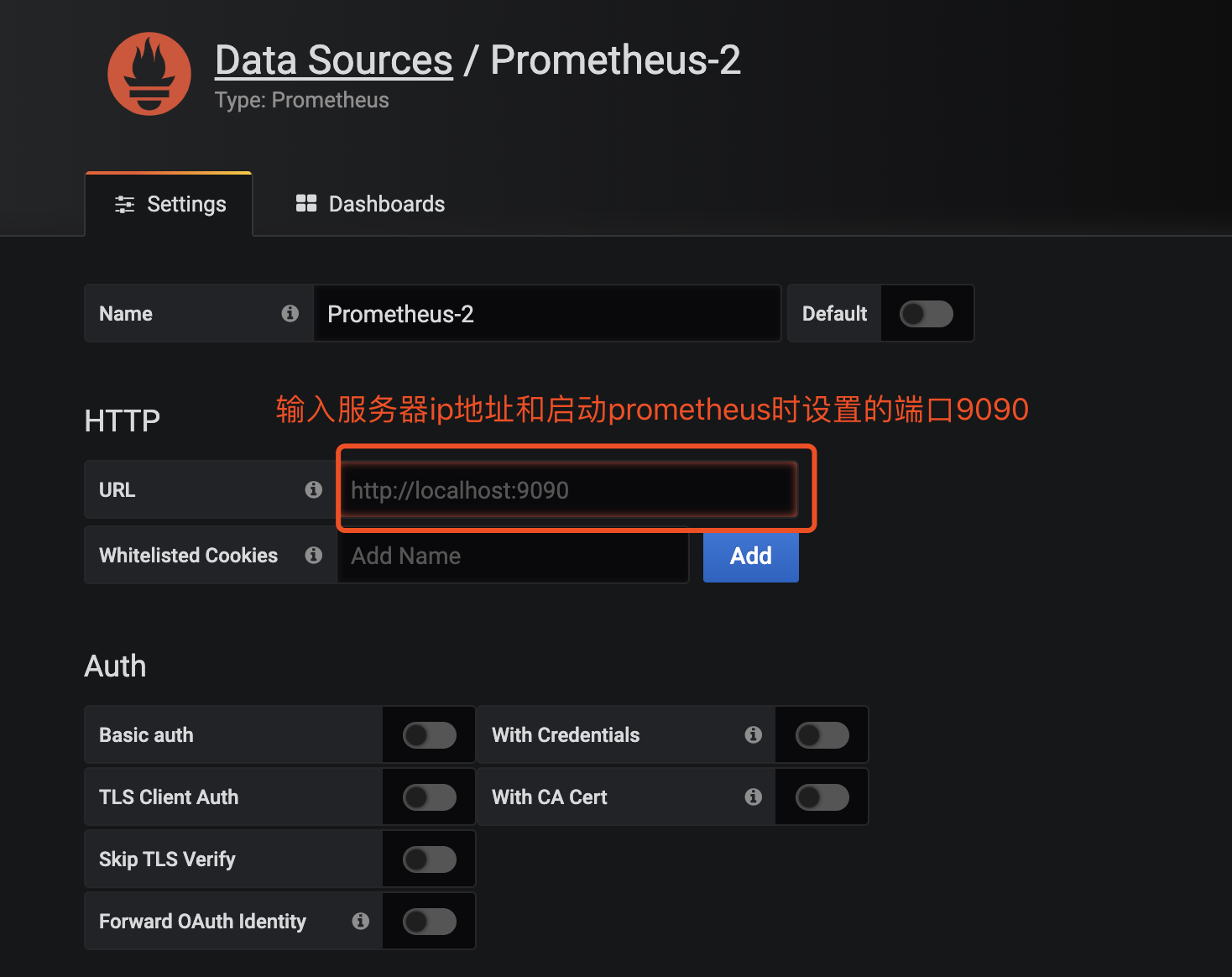Screen dimensions: 1232x977
Task: Click the Prometheus flame logo icon
Action: [149, 74]
